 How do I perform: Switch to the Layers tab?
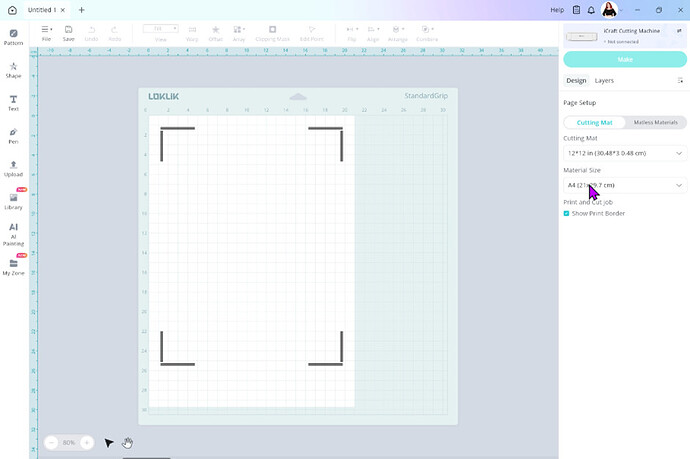pyautogui.click(x=604, y=80)
